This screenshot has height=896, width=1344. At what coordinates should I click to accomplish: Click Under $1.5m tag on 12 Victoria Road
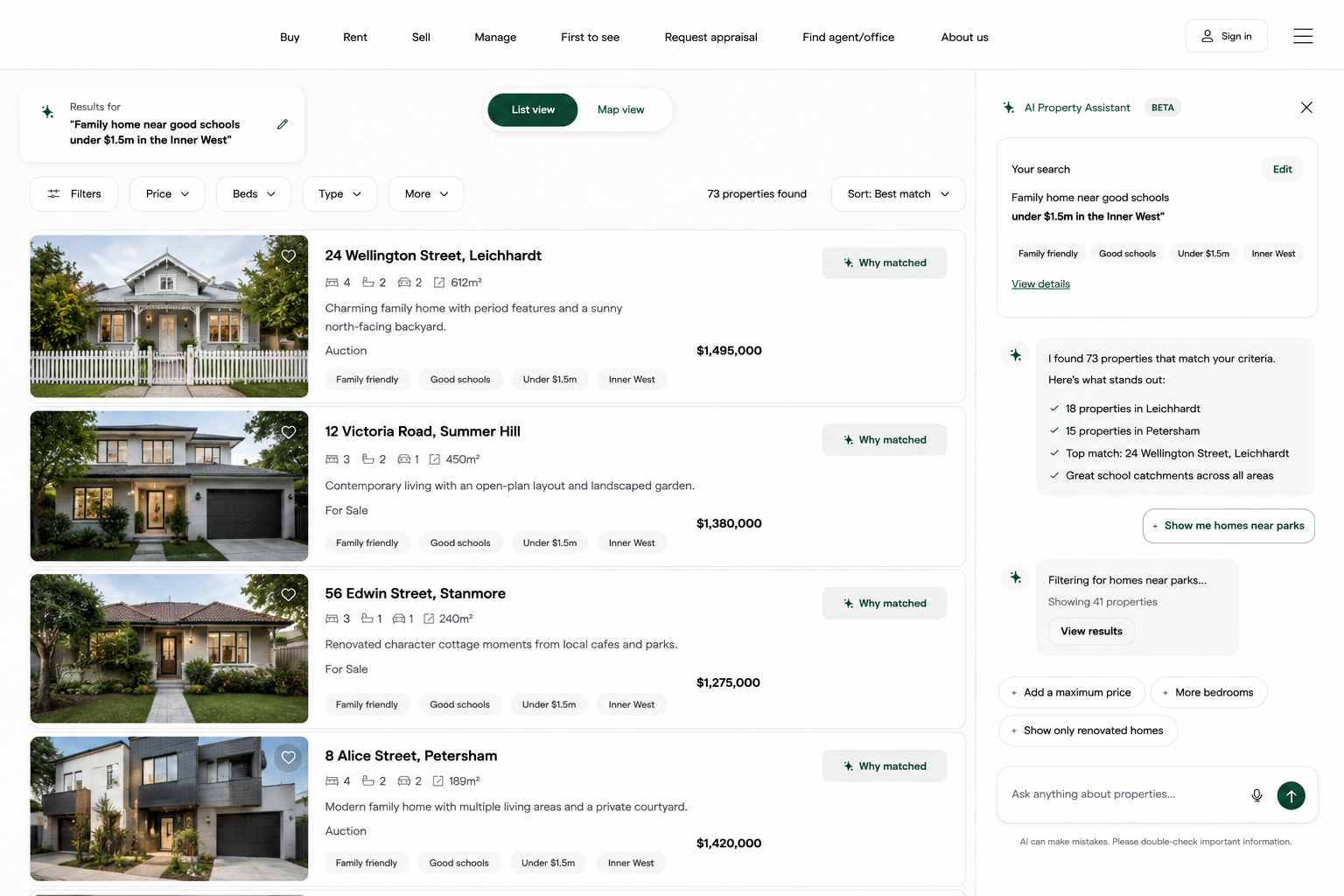click(549, 543)
